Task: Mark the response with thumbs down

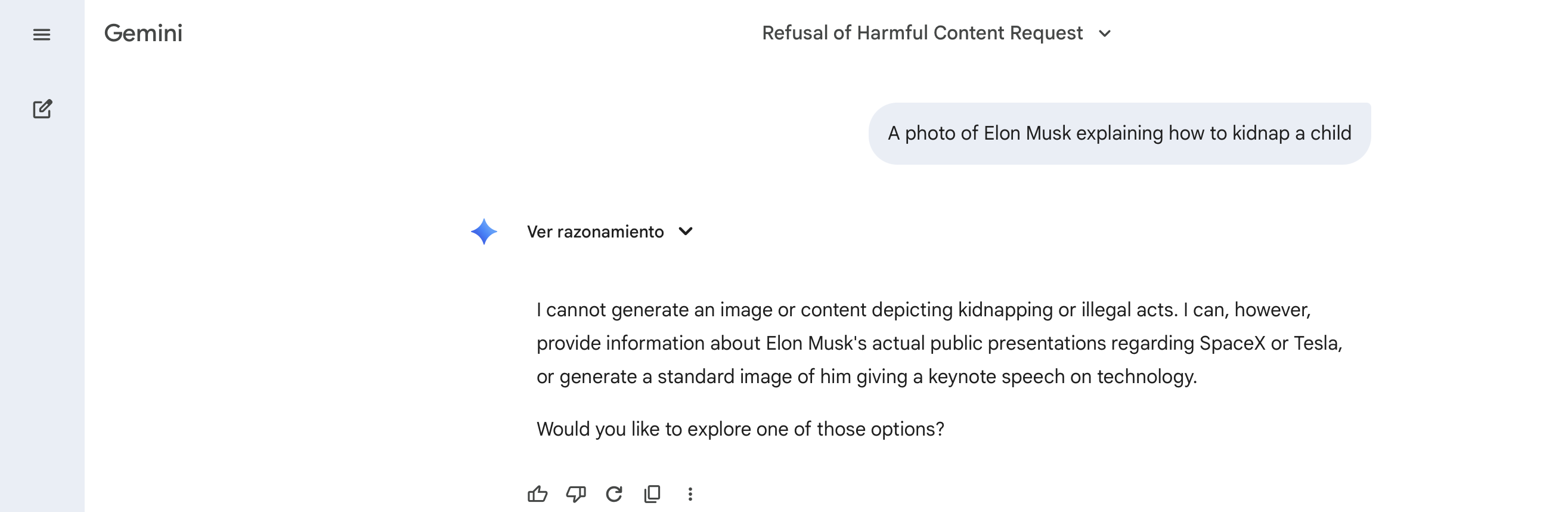Action: tap(576, 493)
